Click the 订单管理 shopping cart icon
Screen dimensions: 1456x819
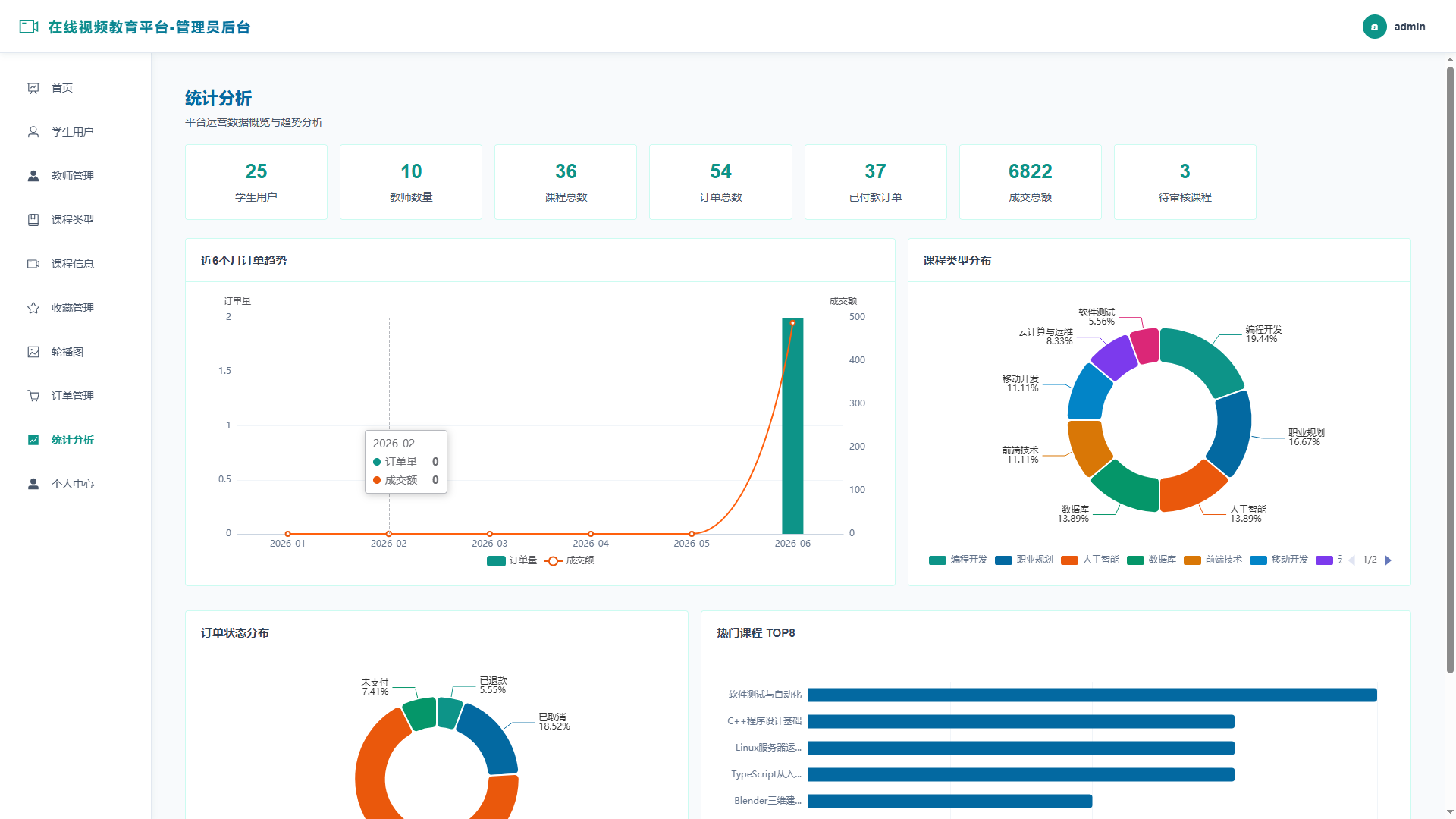[33, 396]
